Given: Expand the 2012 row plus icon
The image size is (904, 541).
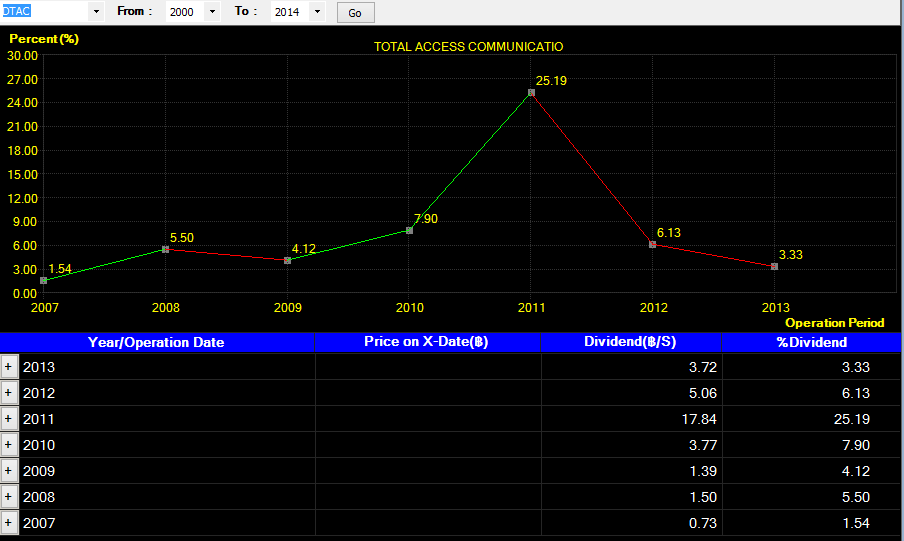Looking at the screenshot, I should (x=9, y=393).
